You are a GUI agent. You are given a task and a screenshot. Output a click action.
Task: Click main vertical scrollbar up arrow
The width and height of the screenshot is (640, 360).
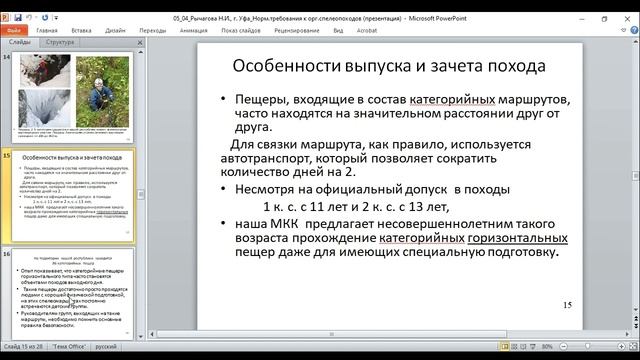pos(636,42)
